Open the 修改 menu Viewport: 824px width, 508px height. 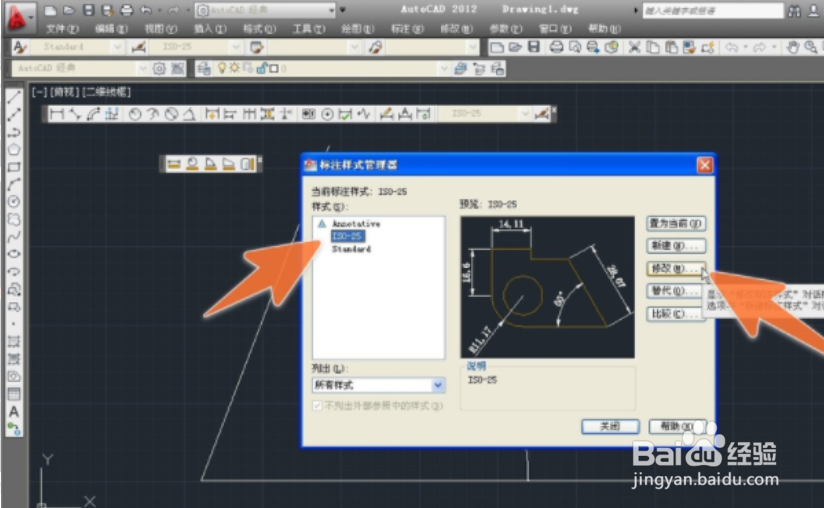coord(456,29)
